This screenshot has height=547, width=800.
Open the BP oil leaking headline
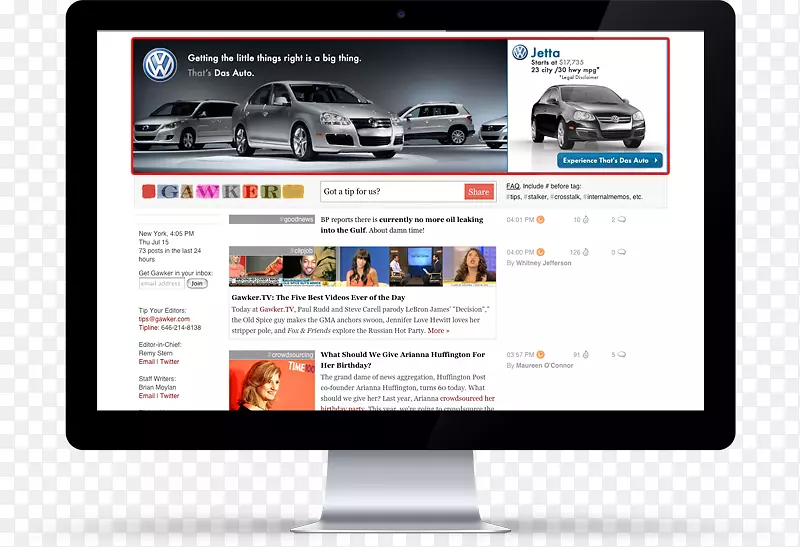coord(402,225)
